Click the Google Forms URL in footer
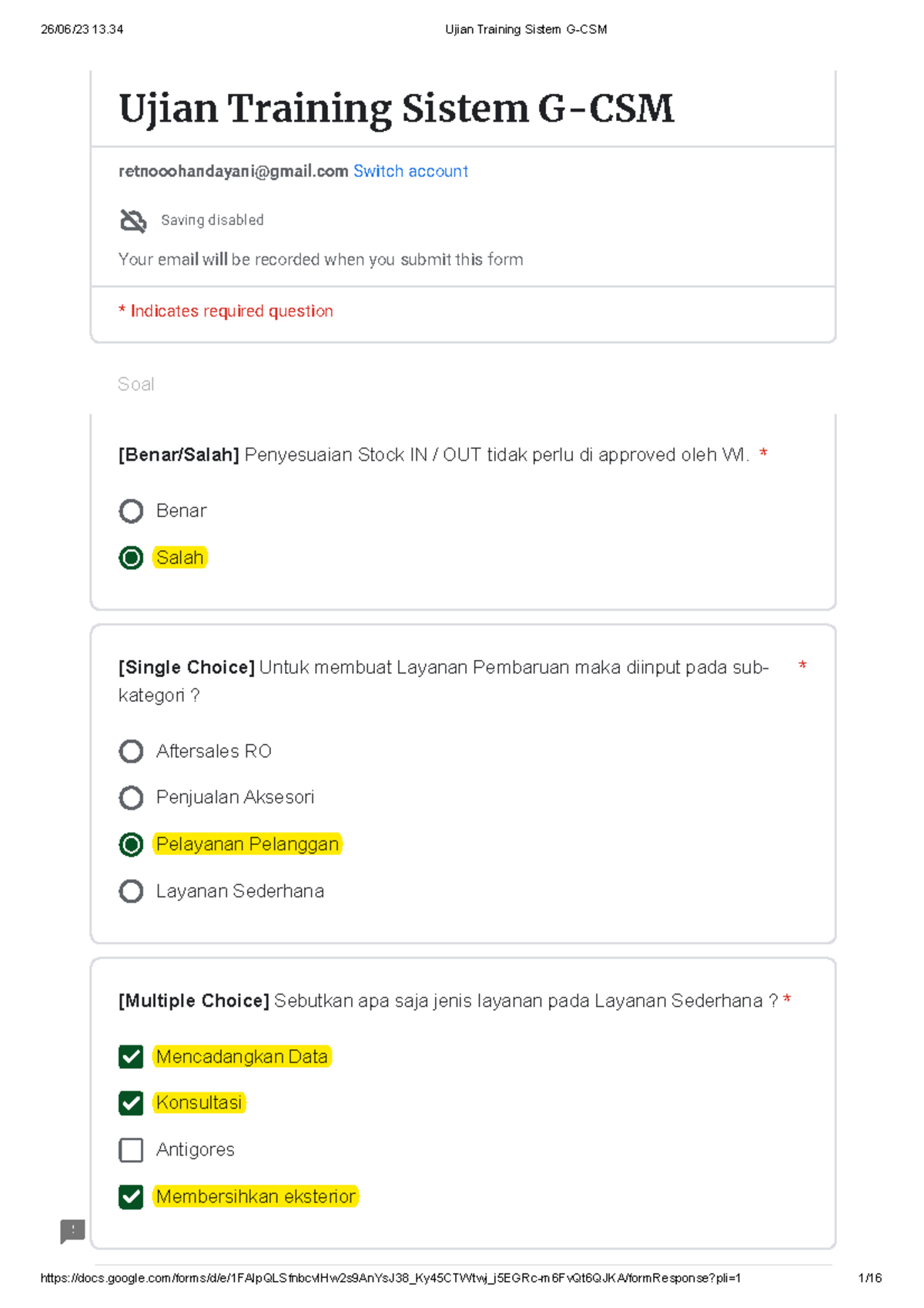 (390, 1278)
